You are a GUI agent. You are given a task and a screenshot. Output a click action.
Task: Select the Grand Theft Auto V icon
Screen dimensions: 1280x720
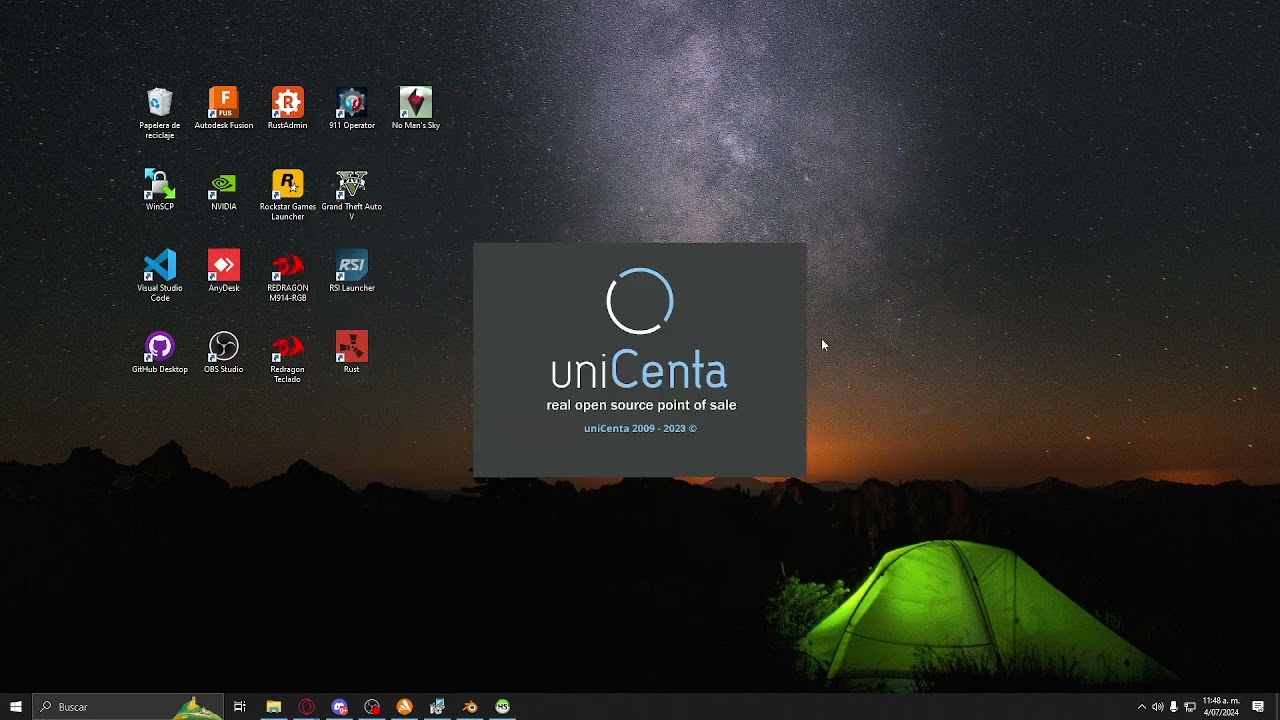[352, 195]
